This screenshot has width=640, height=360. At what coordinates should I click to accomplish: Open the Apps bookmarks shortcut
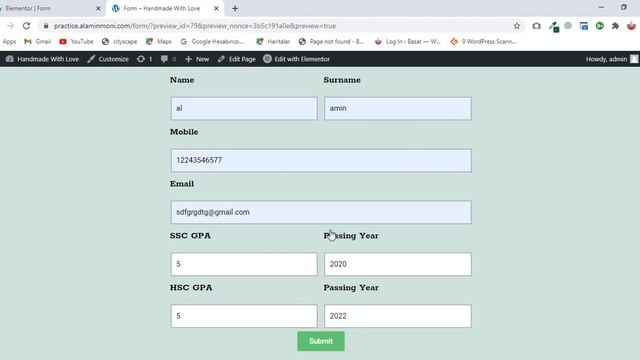(x=9, y=42)
